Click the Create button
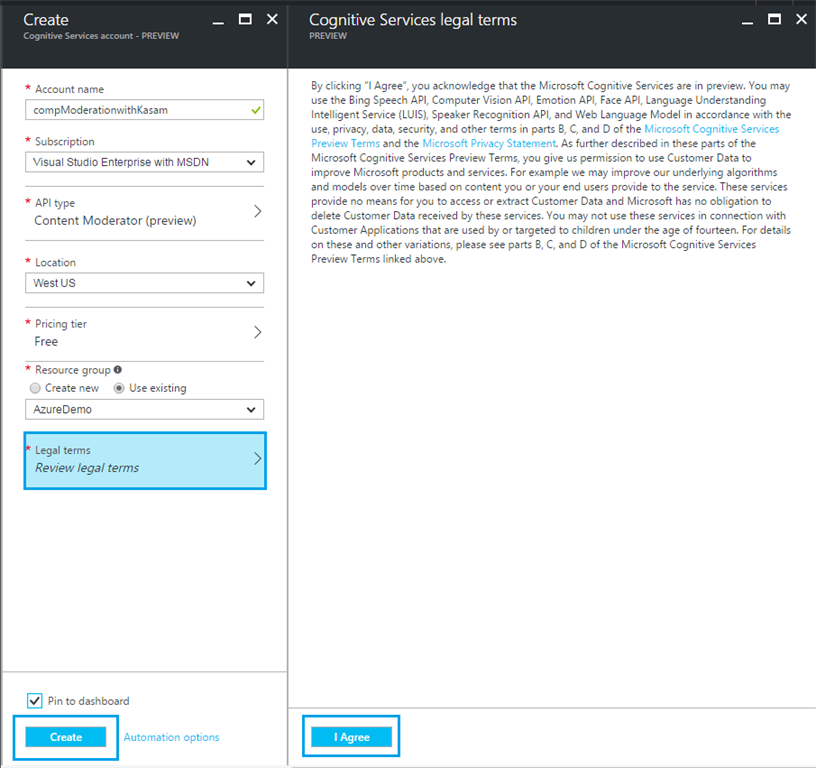This screenshot has width=816, height=768. pyautogui.click(x=66, y=737)
